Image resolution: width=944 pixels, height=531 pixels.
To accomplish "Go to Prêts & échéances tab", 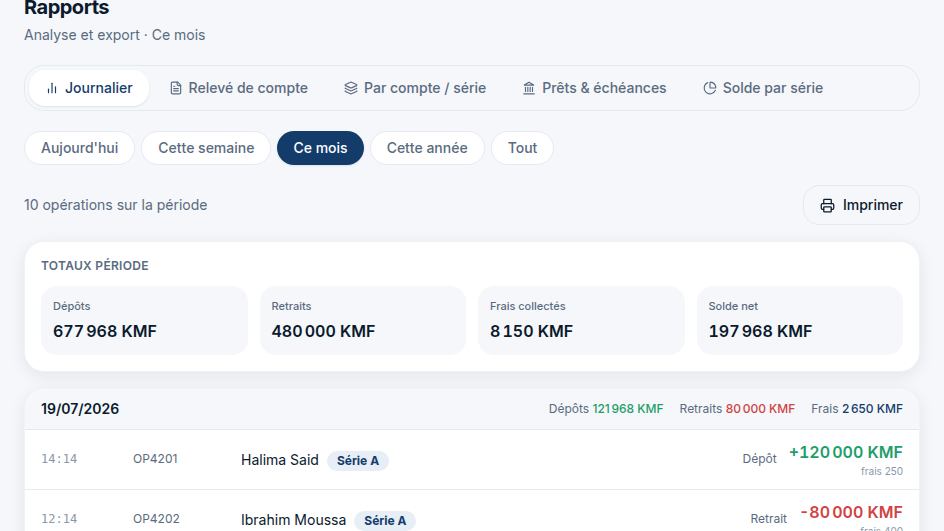I will pyautogui.click(x=594, y=88).
